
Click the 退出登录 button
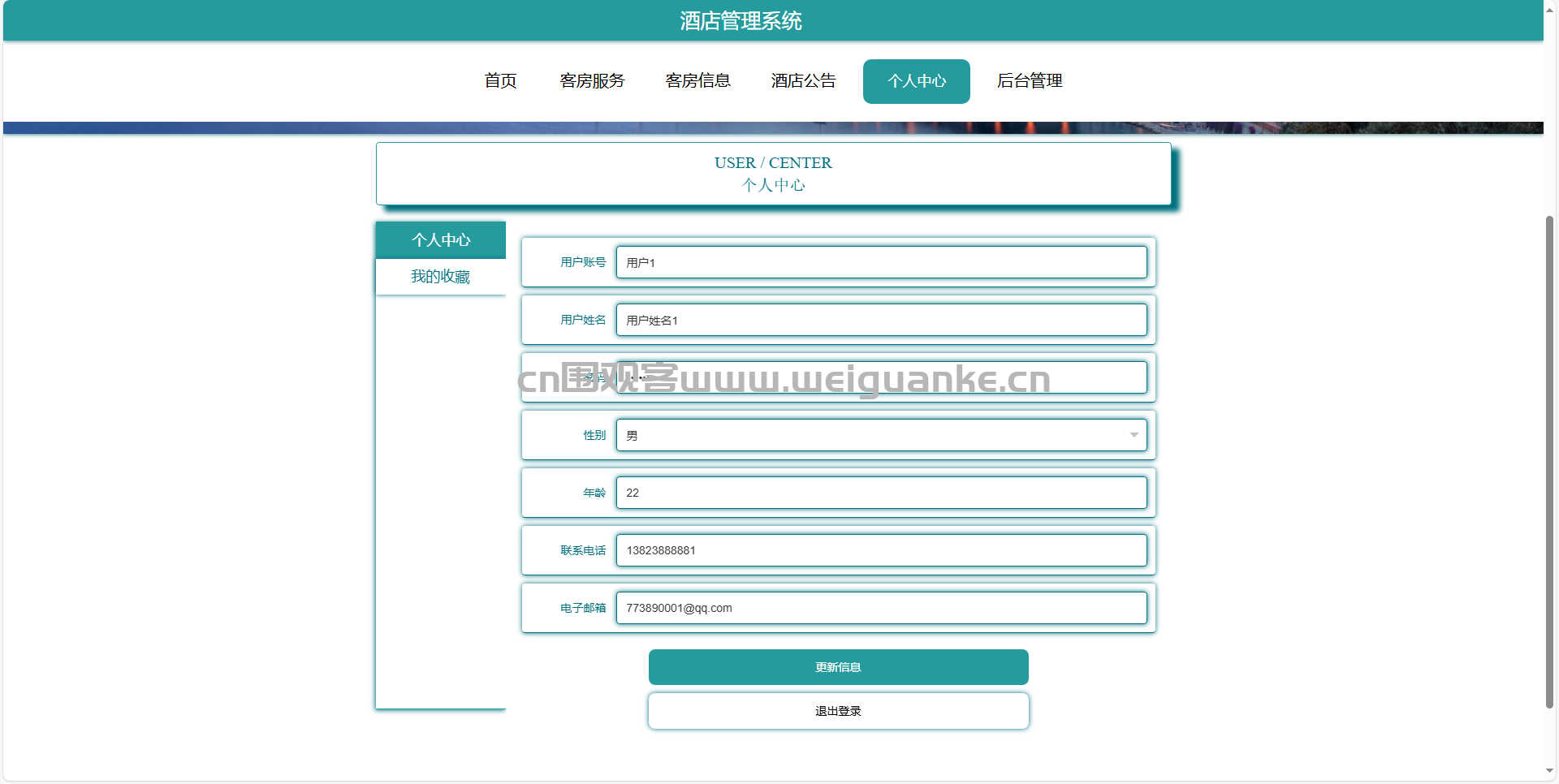tap(838, 711)
